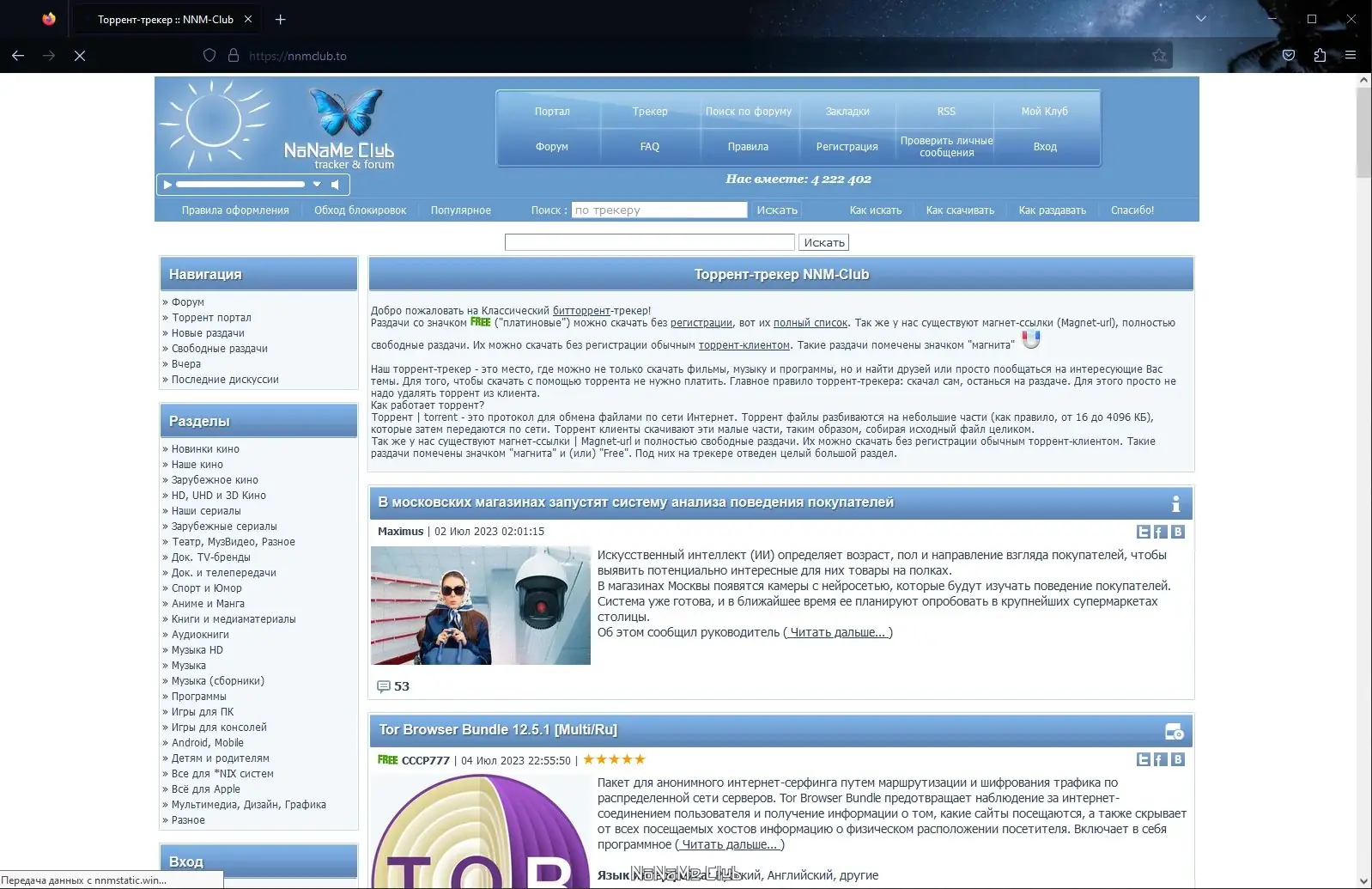Image resolution: width=1372 pixels, height=889 pixels.
Task: Click the green FREE badge beside CCCP777
Action: pyautogui.click(x=388, y=760)
